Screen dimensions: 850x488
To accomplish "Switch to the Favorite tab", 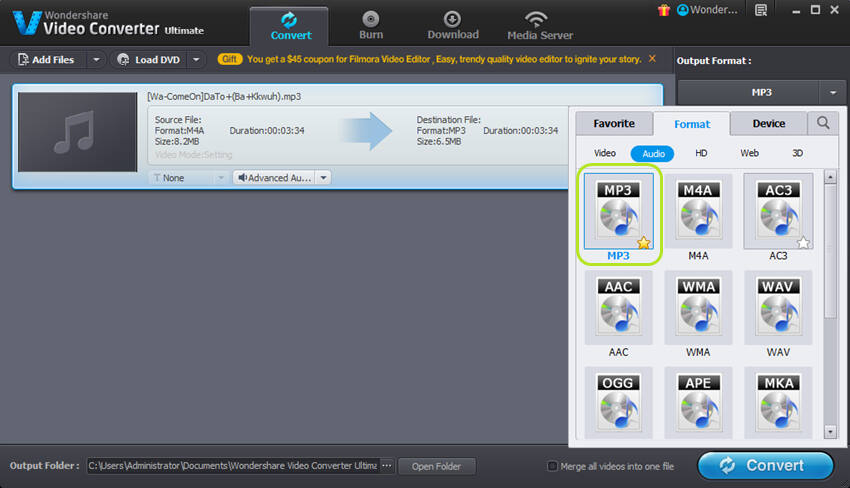I will click(614, 124).
